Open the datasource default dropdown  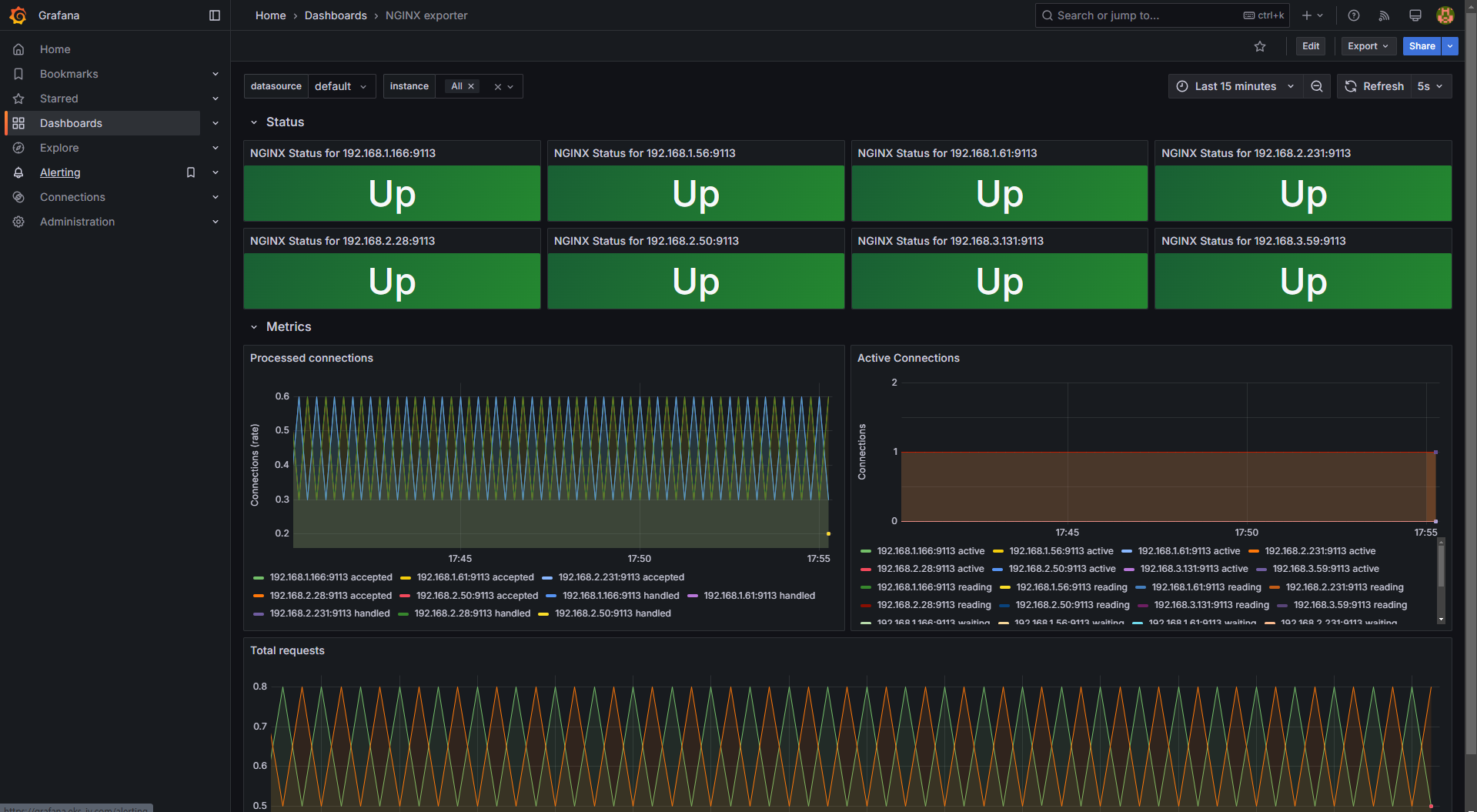pos(341,86)
